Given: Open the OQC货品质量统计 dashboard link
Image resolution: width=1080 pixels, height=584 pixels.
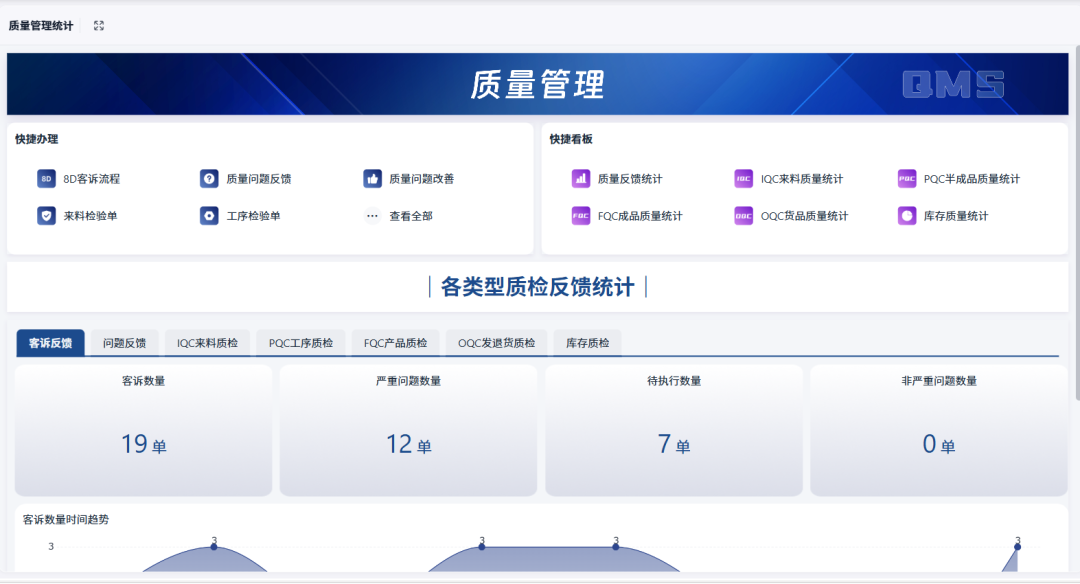Looking at the screenshot, I should (x=804, y=216).
